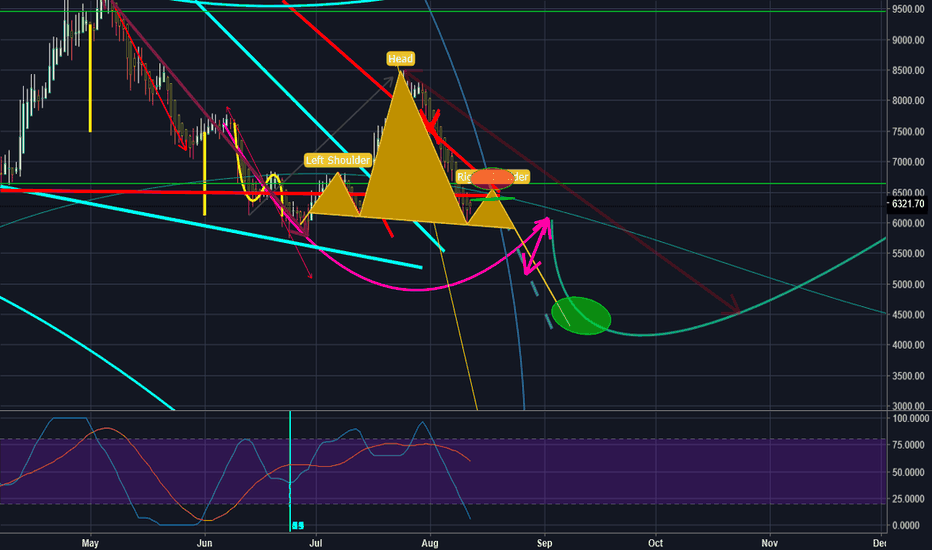
Task: Click the Left Shoulder pattern label
Action: (338, 160)
